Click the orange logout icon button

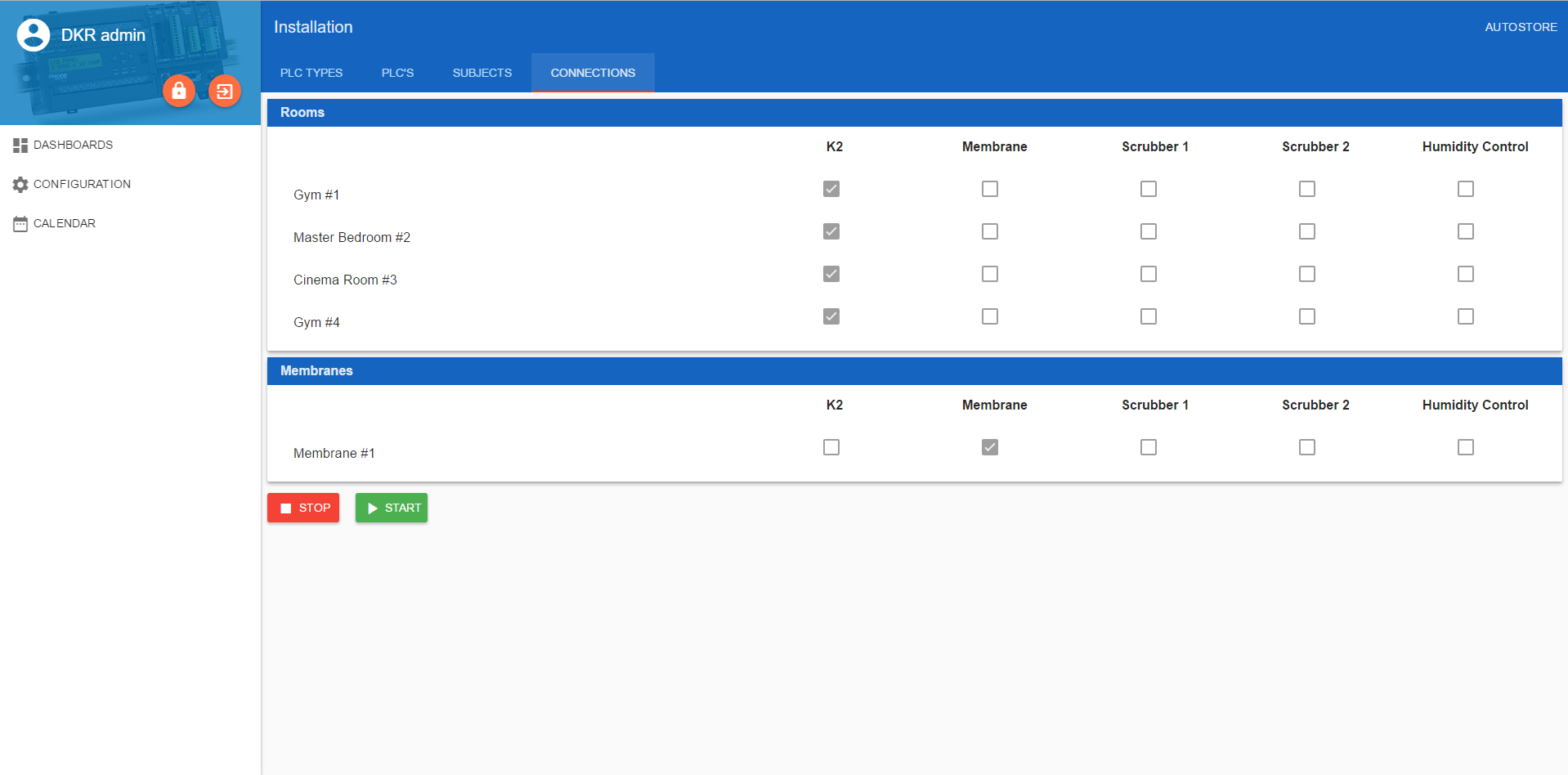[x=225, y=91]
